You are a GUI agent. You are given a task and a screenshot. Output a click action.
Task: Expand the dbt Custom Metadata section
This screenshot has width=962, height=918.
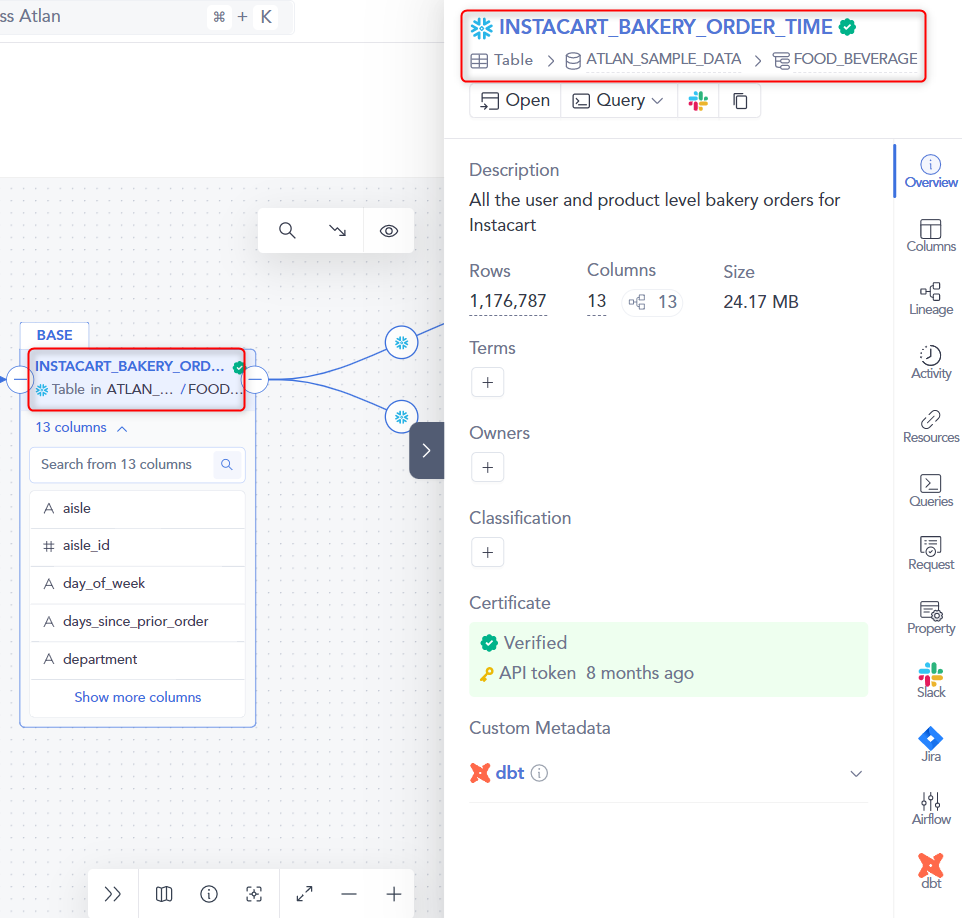856,773
